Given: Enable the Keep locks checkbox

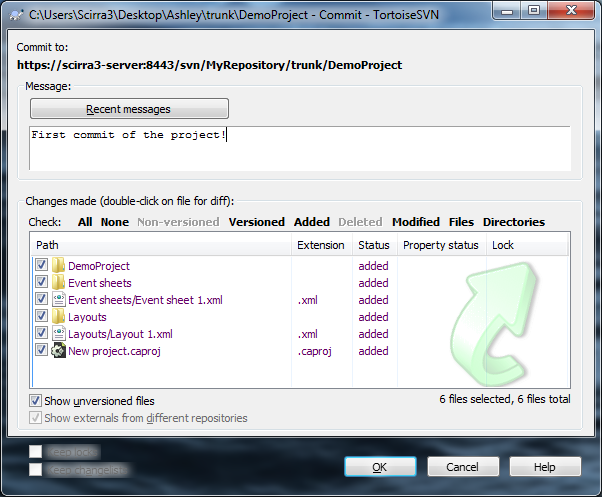Looking at the screenshot, I should 35,452.
